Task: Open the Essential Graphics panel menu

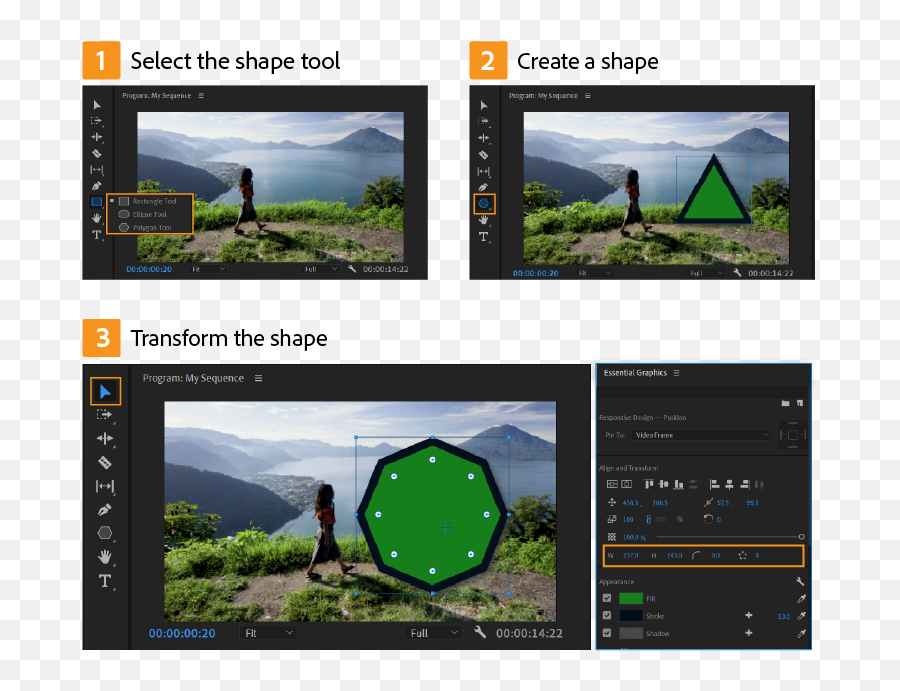Action: [x=677, y=373]
